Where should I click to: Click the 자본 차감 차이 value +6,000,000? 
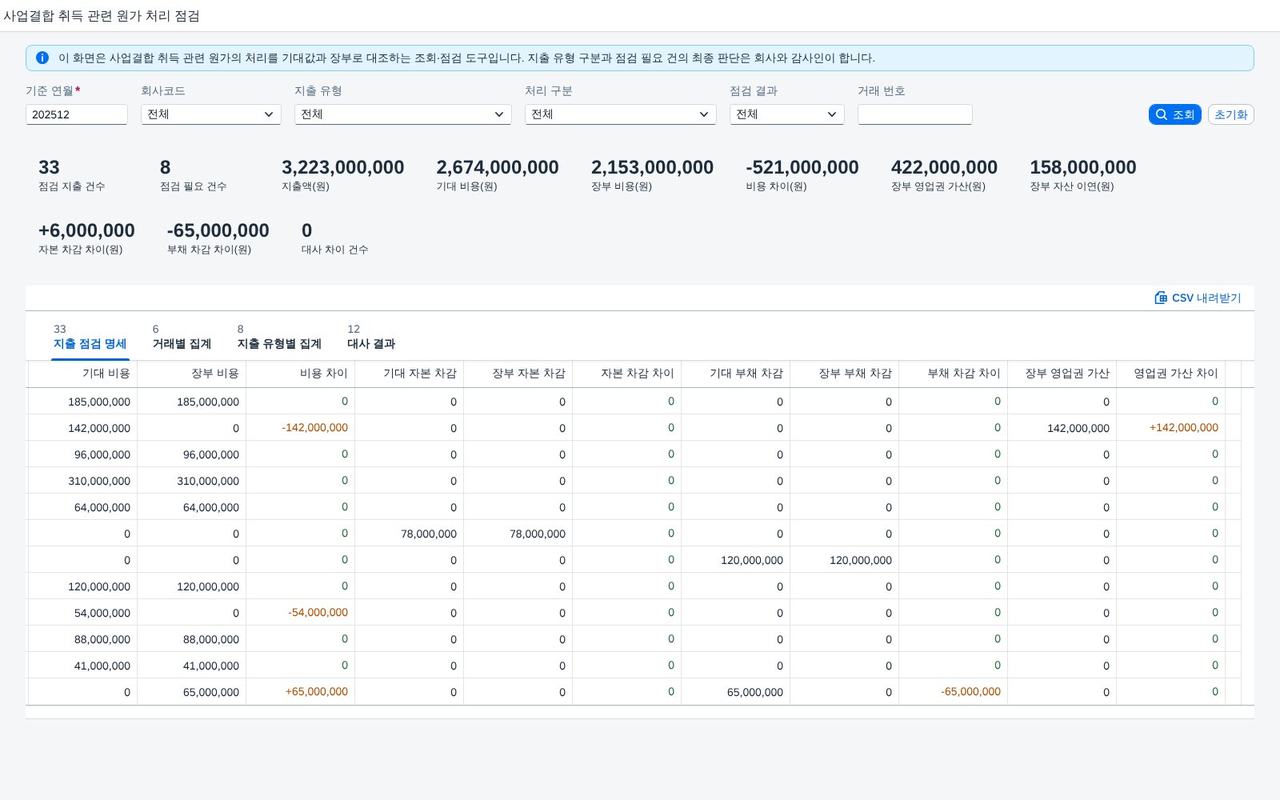(x=86, y=231)
